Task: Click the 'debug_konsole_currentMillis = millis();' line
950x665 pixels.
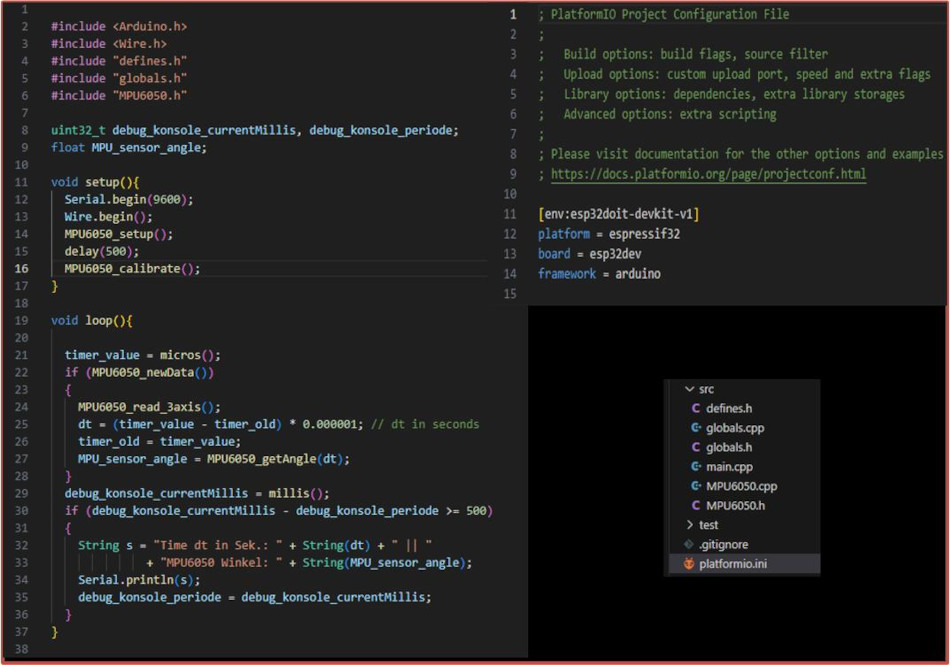Action: [197, 494]
